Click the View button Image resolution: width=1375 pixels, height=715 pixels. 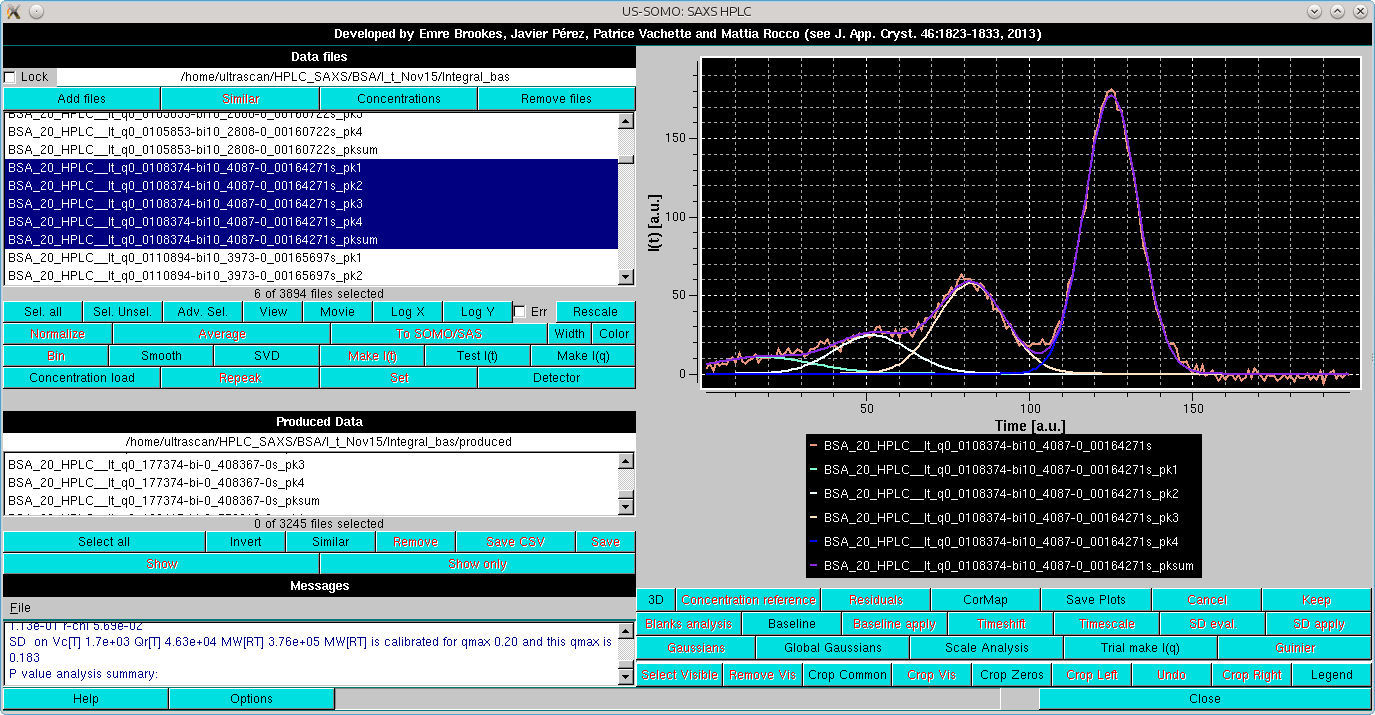(x=273, y=312)
